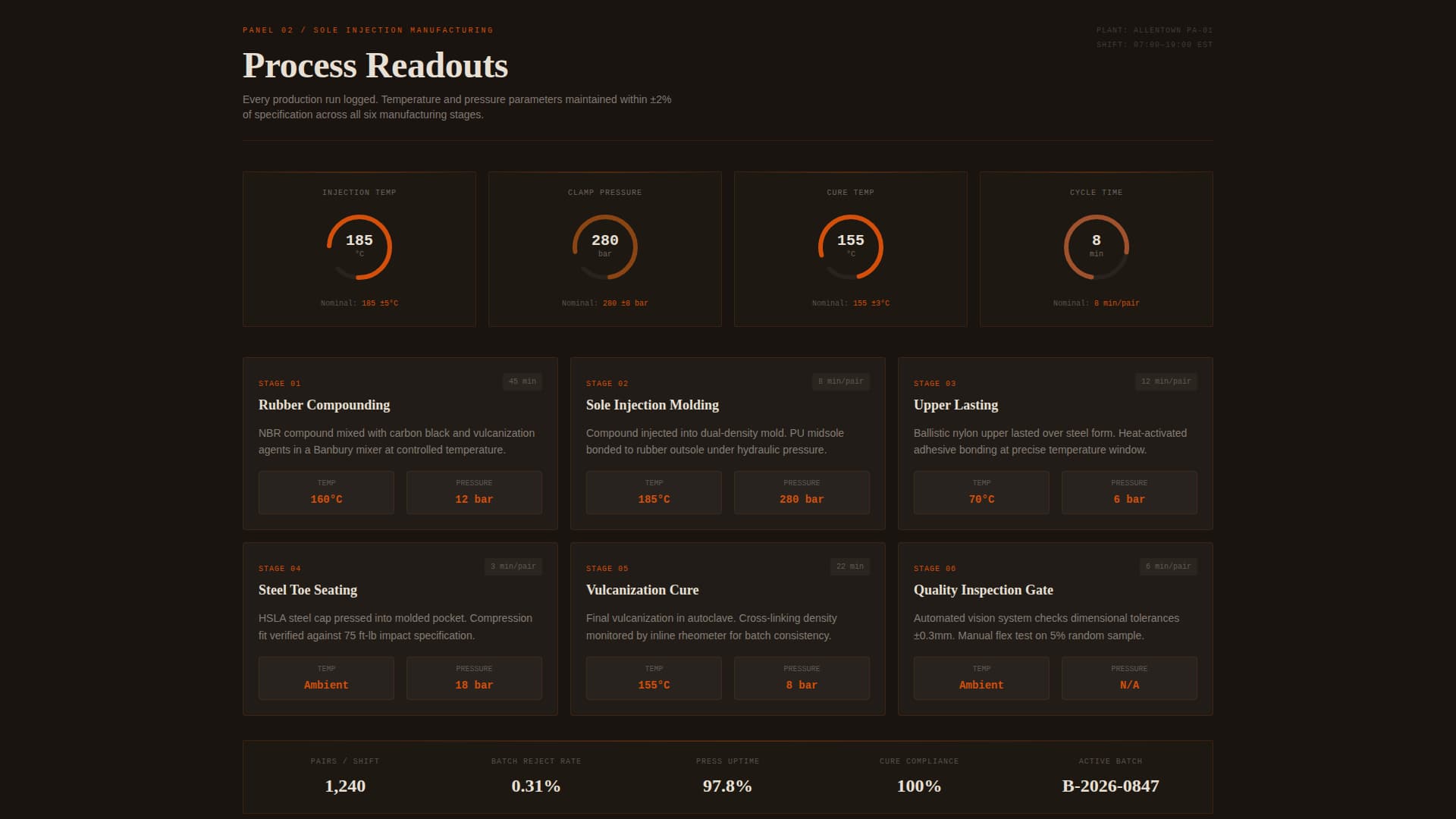Image resolution: width=1456 pixels, height=819 pixels.
Task: Click the active batch B-2026-0847
Action: pyautogui.click(x=1110, y=786)
